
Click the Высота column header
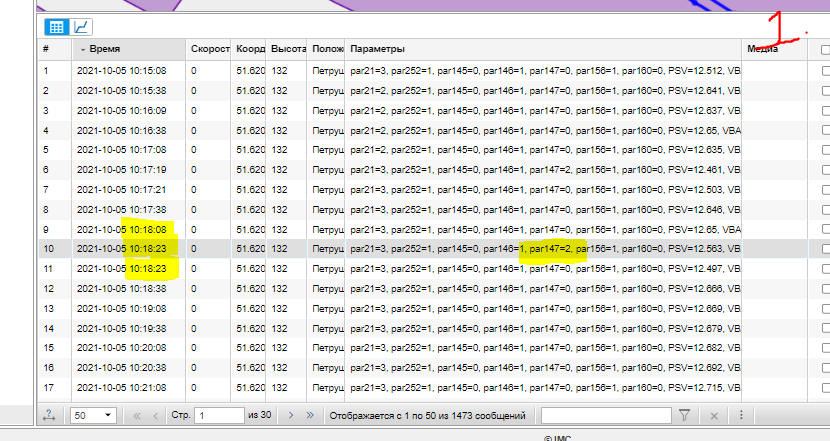coord(287,49)
